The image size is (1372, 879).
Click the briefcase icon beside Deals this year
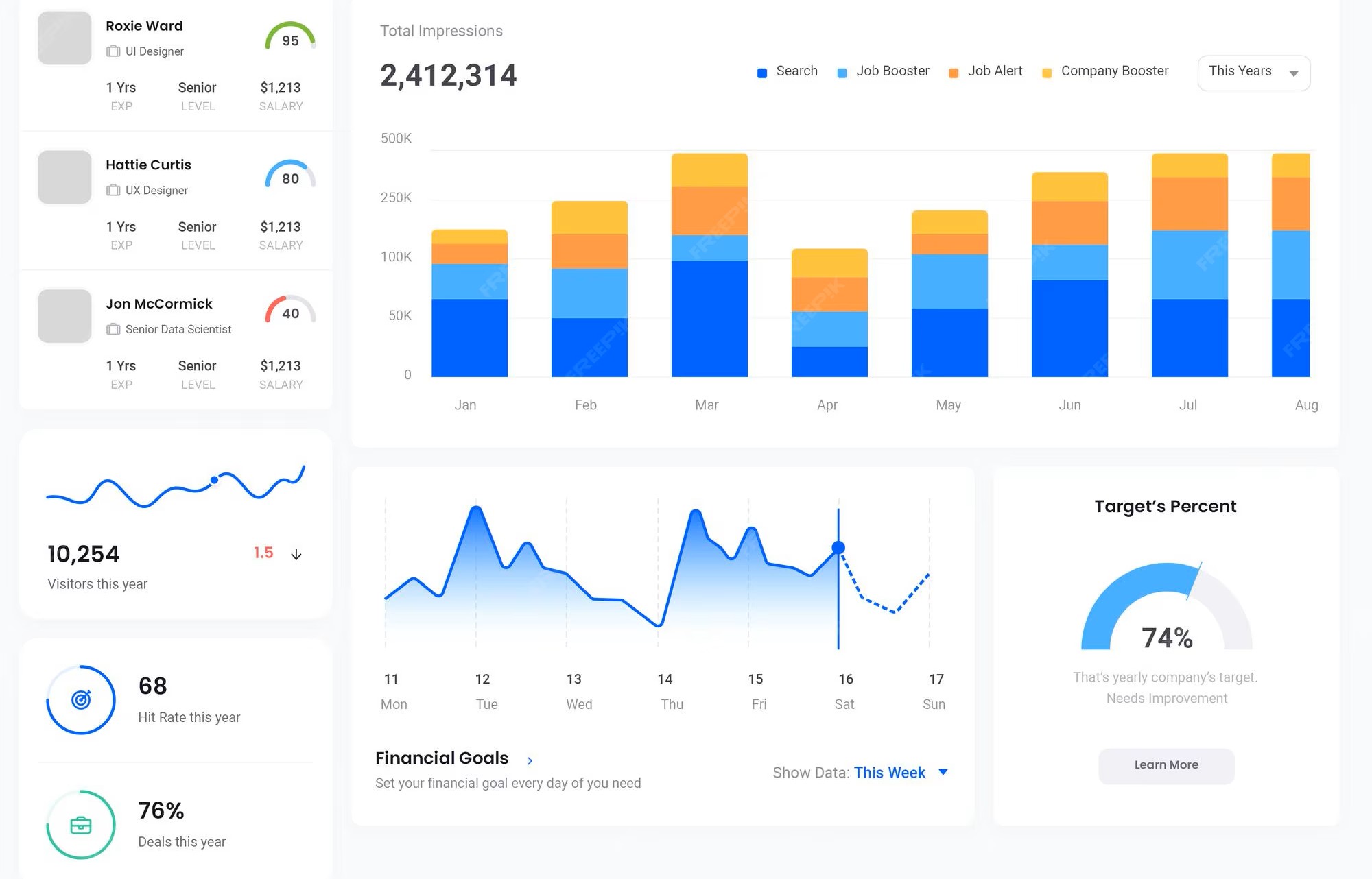pyautogui.click(x=81, y=825)
